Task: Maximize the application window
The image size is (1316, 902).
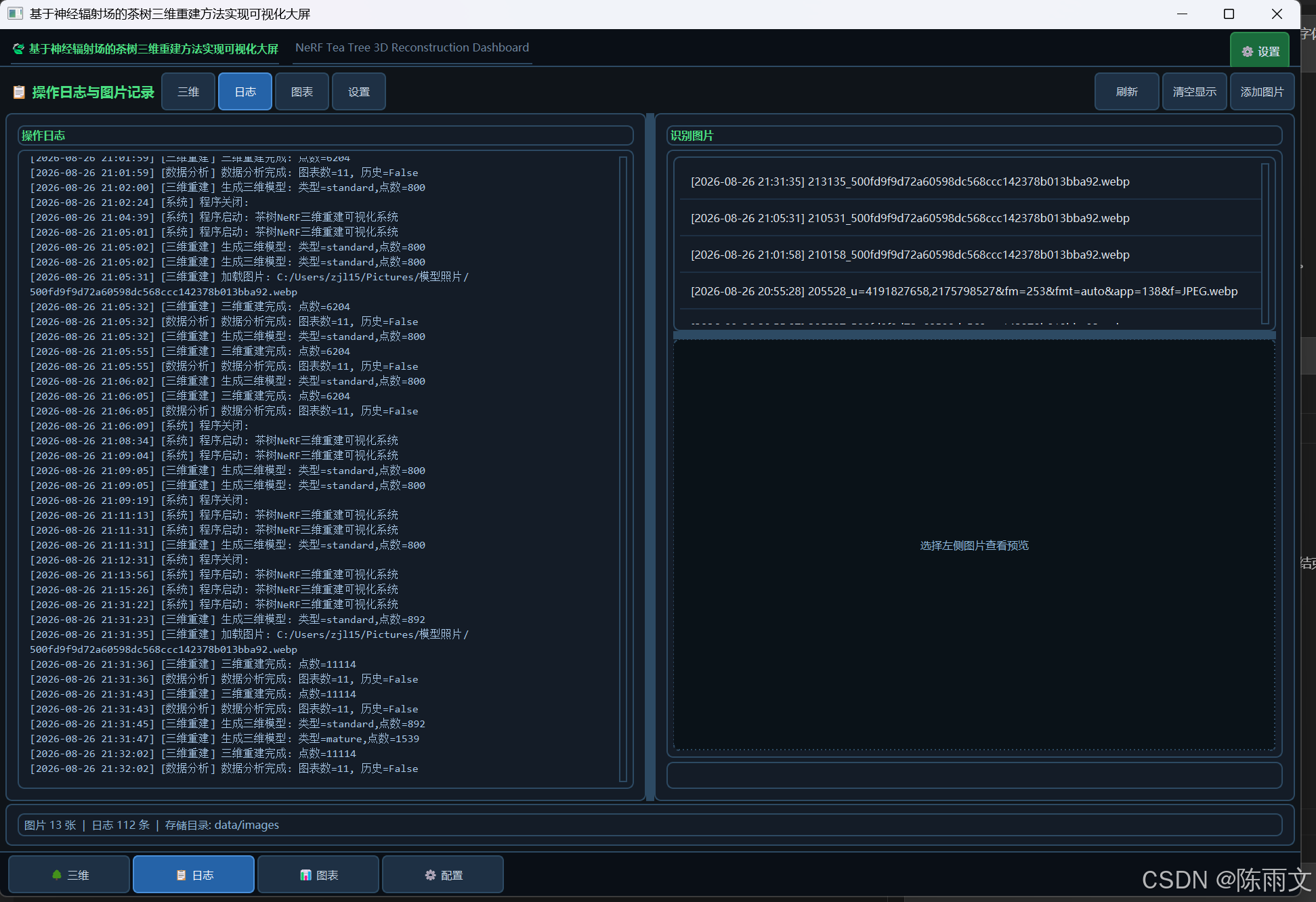Action: [1229, 14]
